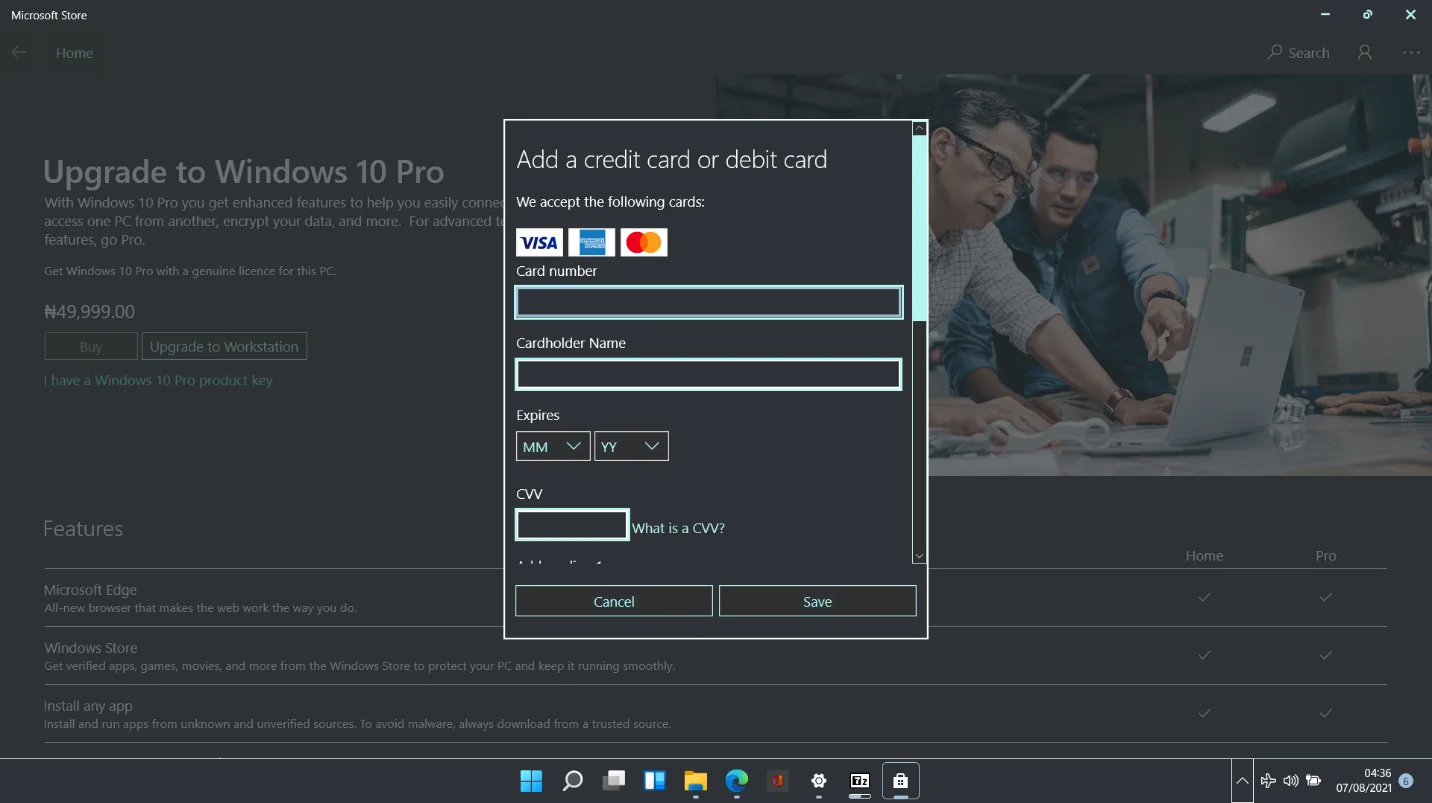Click the 'Install any app' feature row

715,714
